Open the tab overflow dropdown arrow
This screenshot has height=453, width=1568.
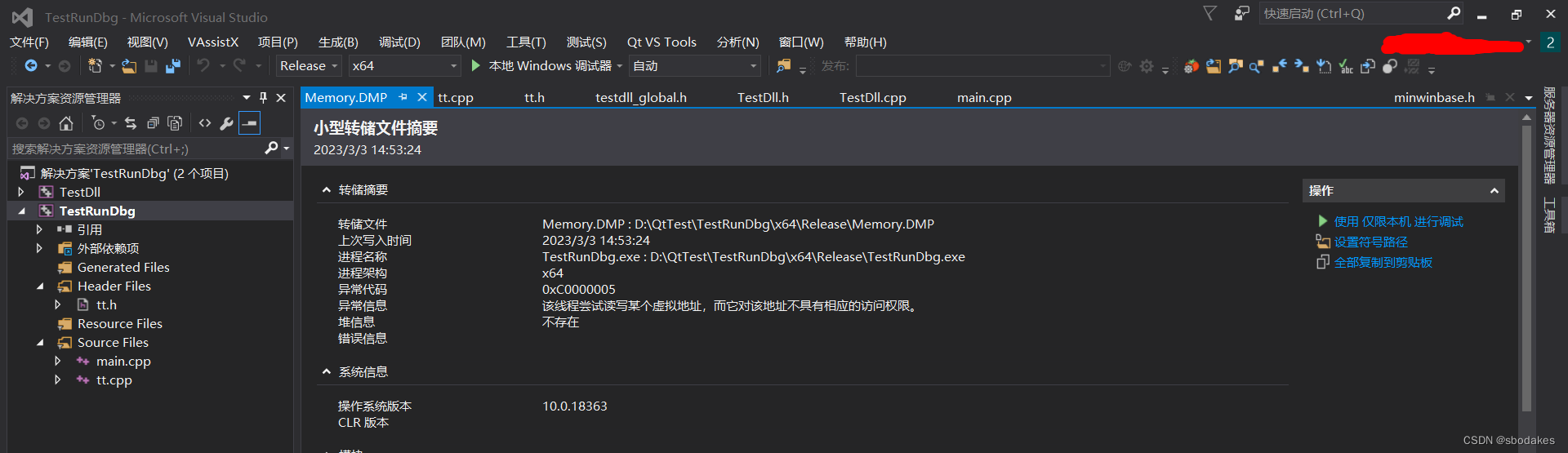tap(1529, 98)
